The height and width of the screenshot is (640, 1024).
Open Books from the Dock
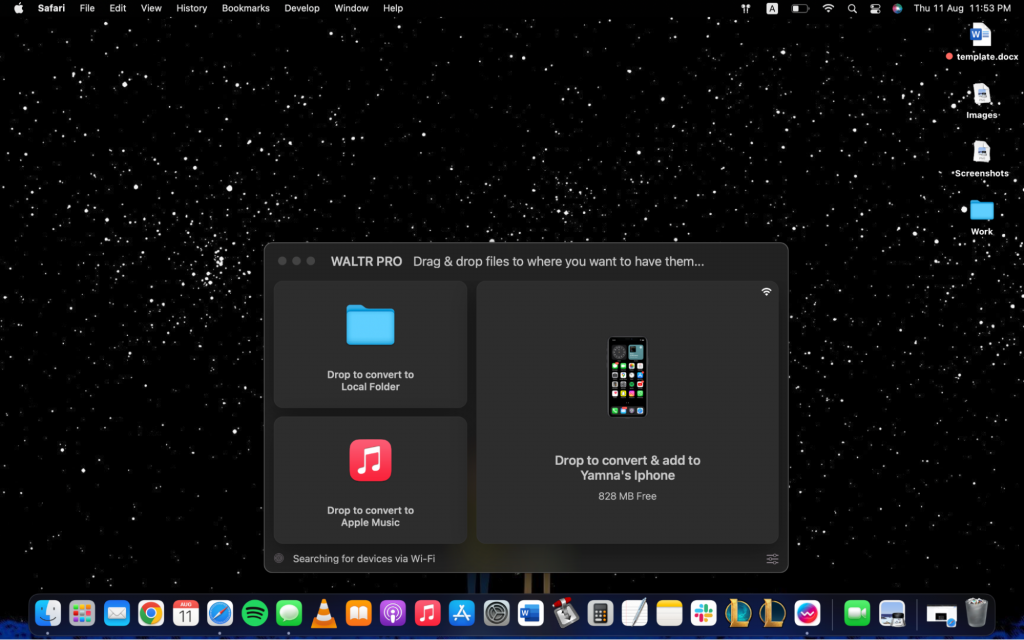(358, 613)
